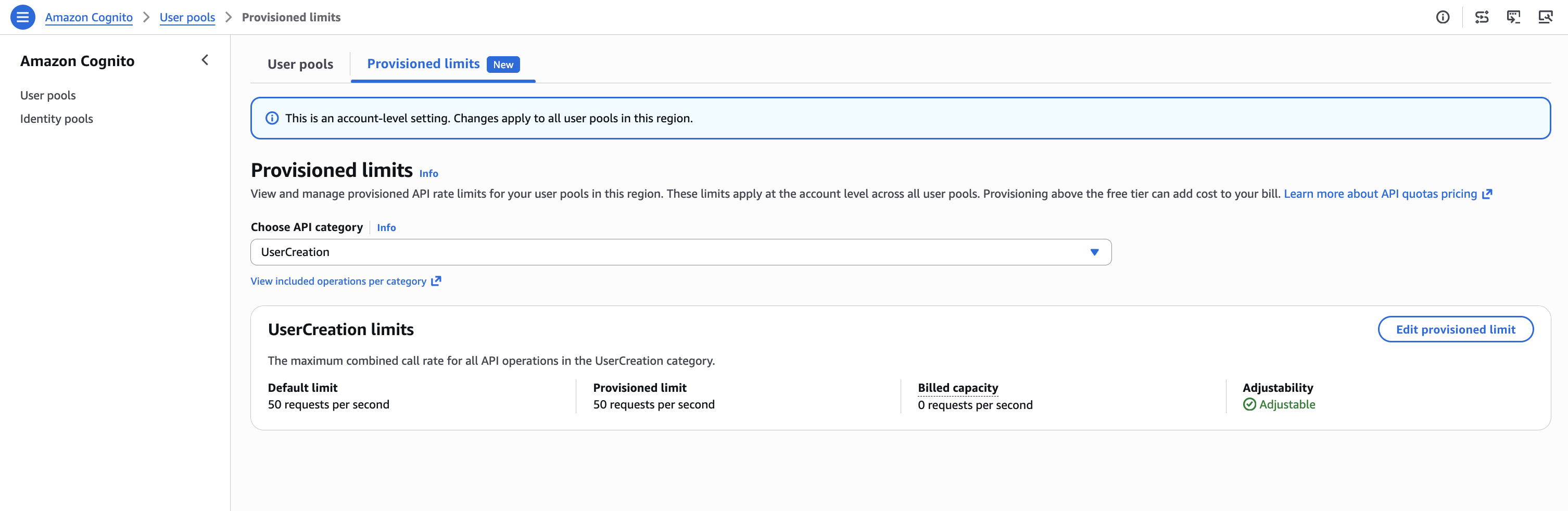
Task: Open View included operations per category link
Action: click(338, 281)
